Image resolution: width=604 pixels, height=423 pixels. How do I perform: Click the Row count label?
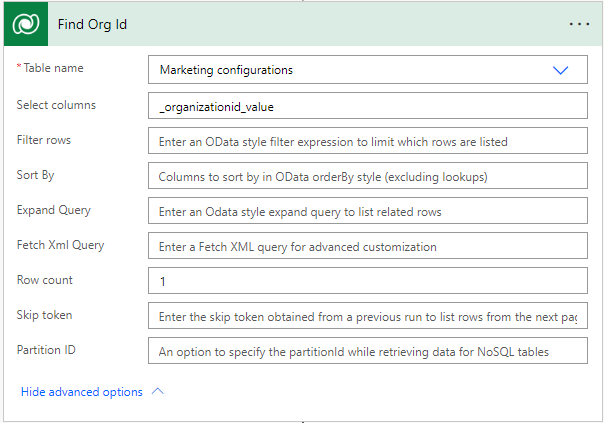44,280
